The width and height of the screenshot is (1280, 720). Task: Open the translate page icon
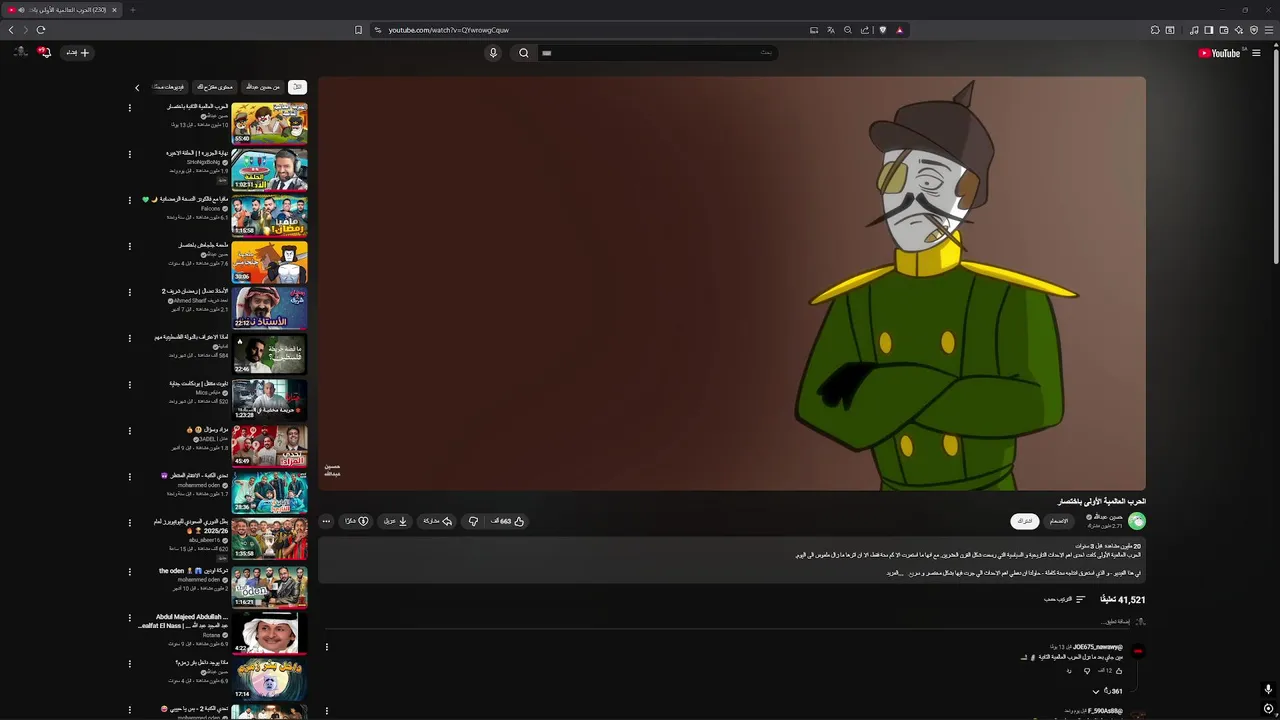831,30
